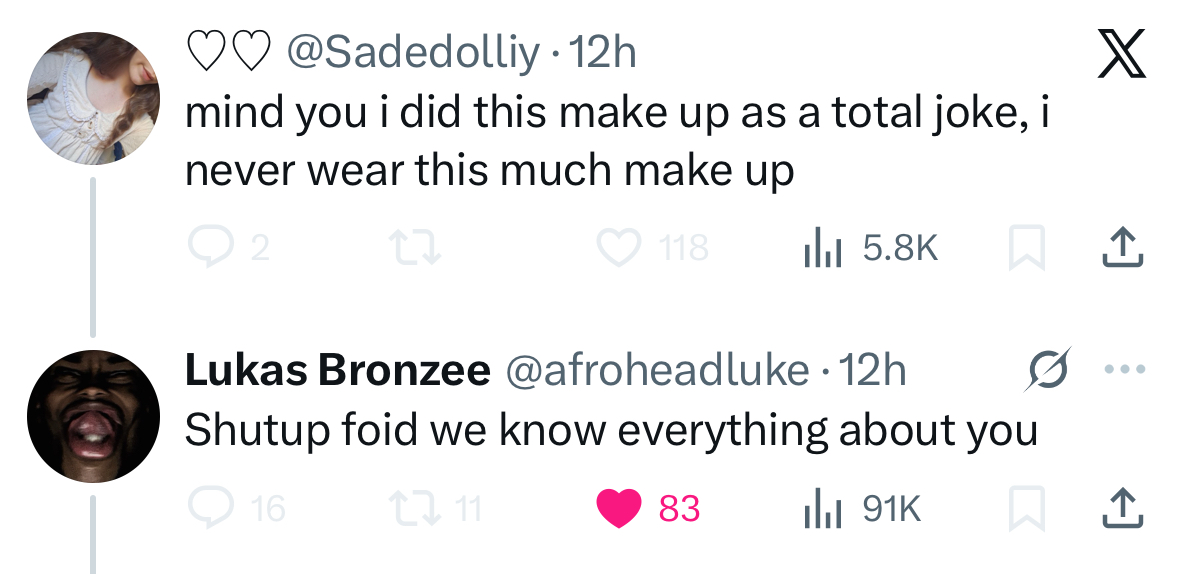Click the X logo icon

click(1119, 56)
